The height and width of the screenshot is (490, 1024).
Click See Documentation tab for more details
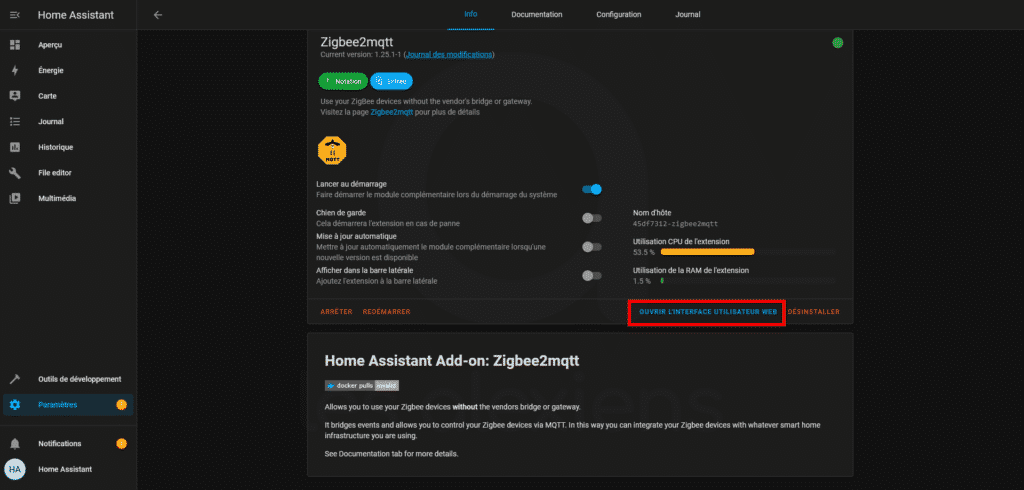[x=391, y=453]
